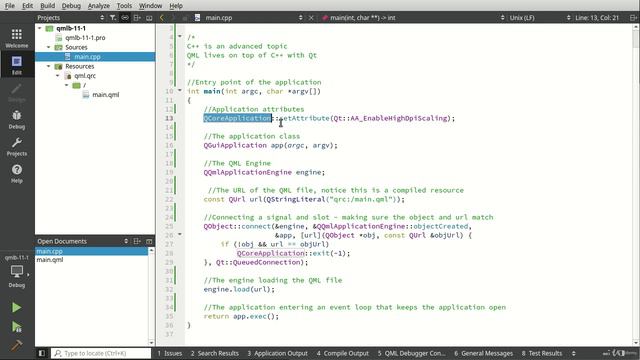Viewport: 640px width, 360px height.
Task: Show the Issues output pane
Action: coord(170,353)
